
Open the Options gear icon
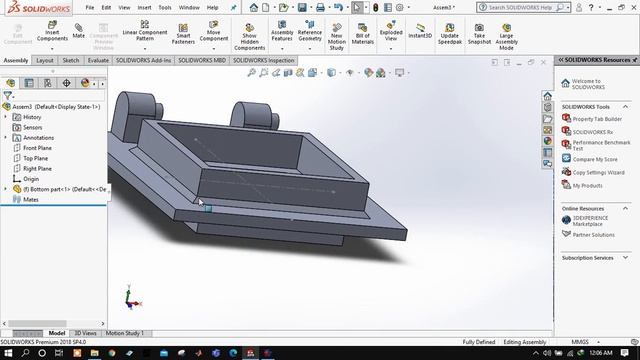400,7
